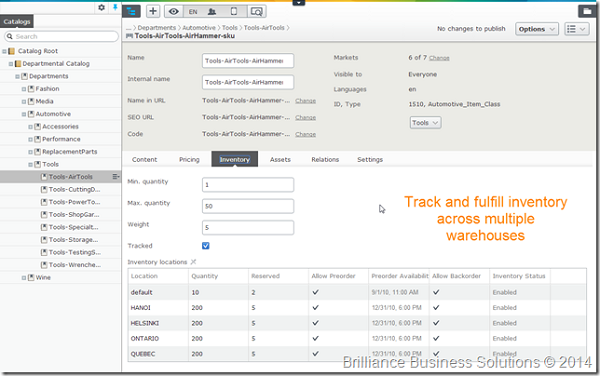Uncheck the Tracked checkbox
The height and width of the screenshot is (376, 600).
pos(205,246)
